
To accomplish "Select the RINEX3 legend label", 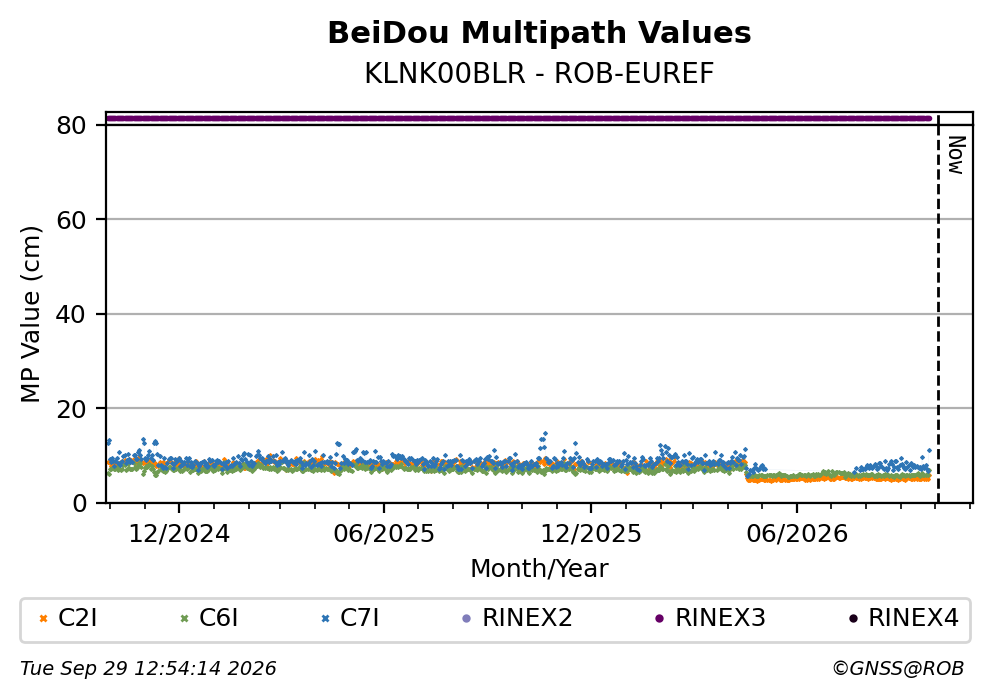I will (x=720, y=618).
